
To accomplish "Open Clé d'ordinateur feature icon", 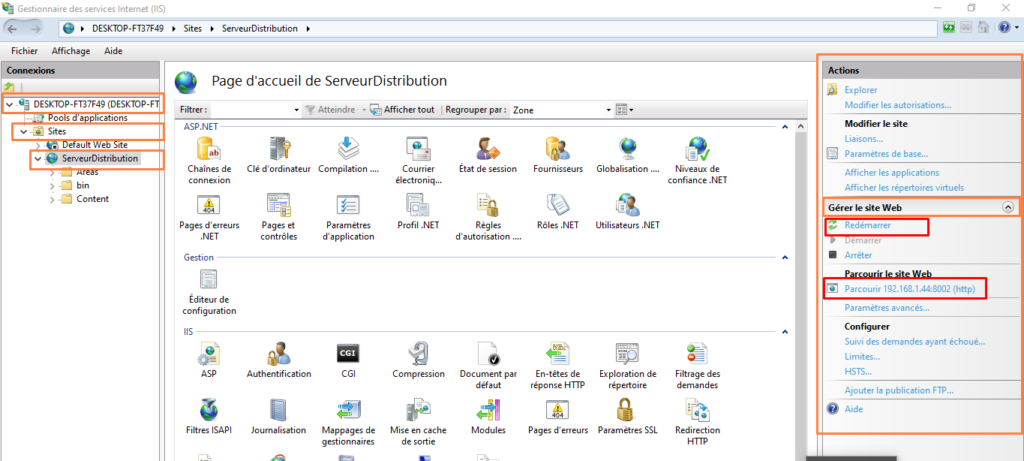I will pos(280,149).
